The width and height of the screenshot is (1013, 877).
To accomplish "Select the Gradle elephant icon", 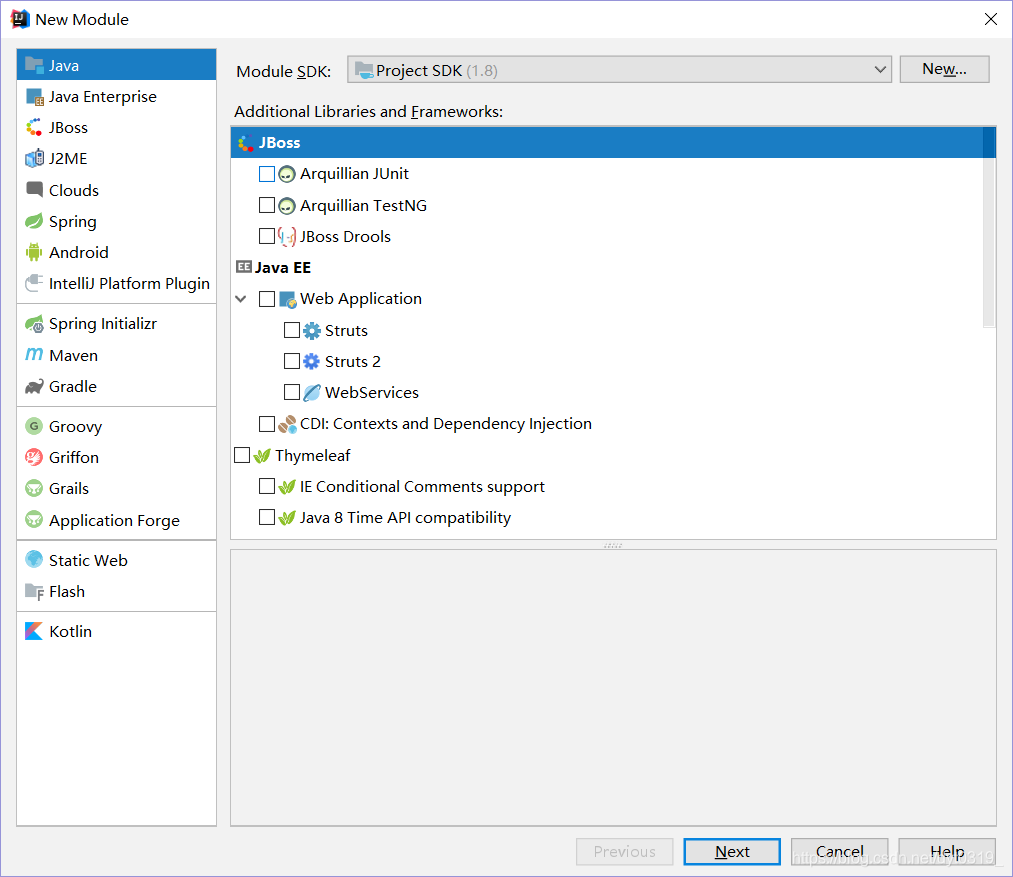I will click(x=34, y=386).
